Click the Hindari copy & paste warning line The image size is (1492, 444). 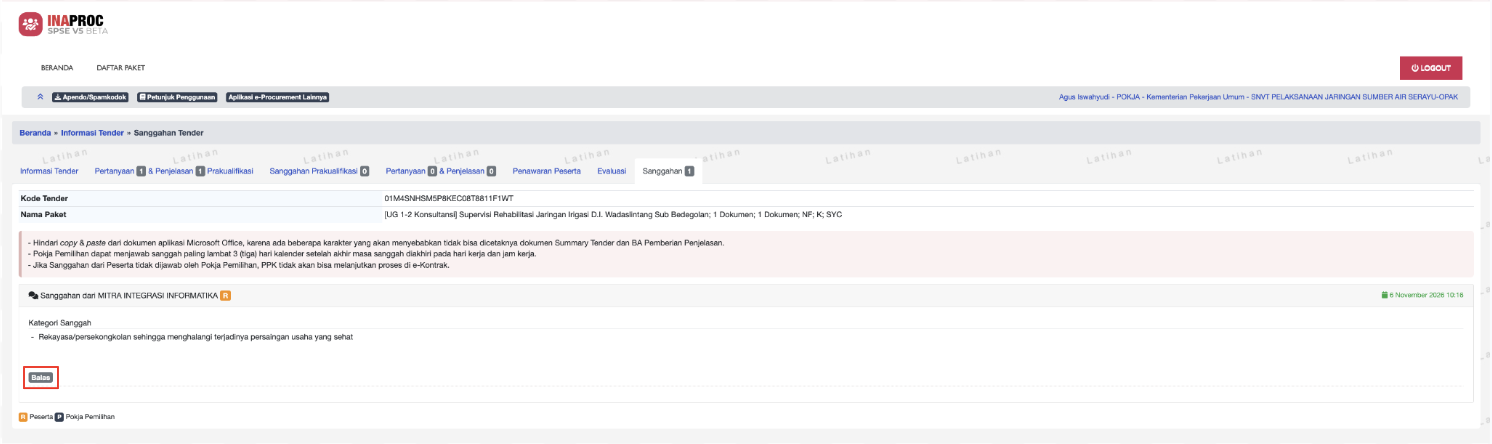pyautogui.click(x=376, y=243)
